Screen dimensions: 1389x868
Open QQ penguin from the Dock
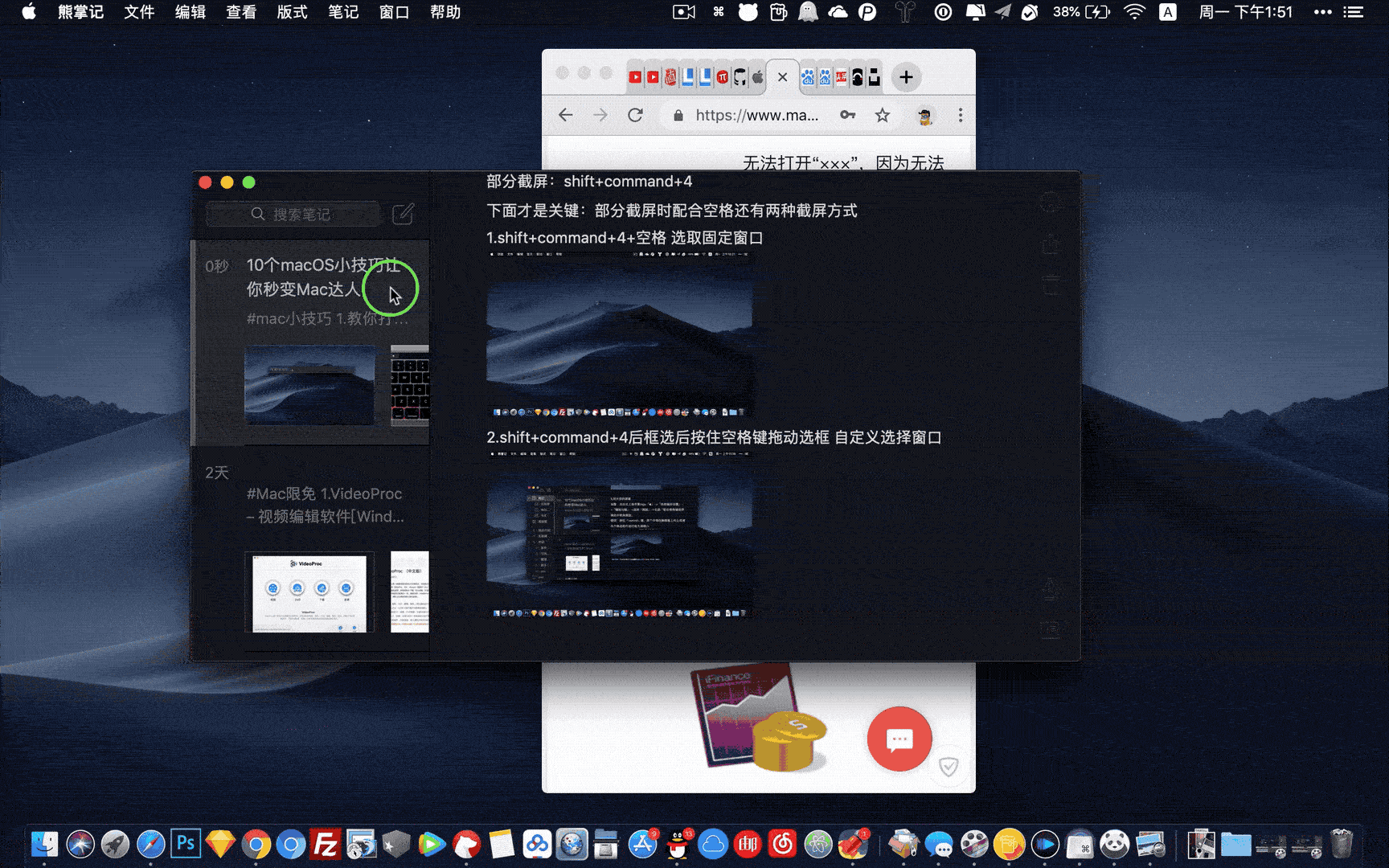pos(678,844)
